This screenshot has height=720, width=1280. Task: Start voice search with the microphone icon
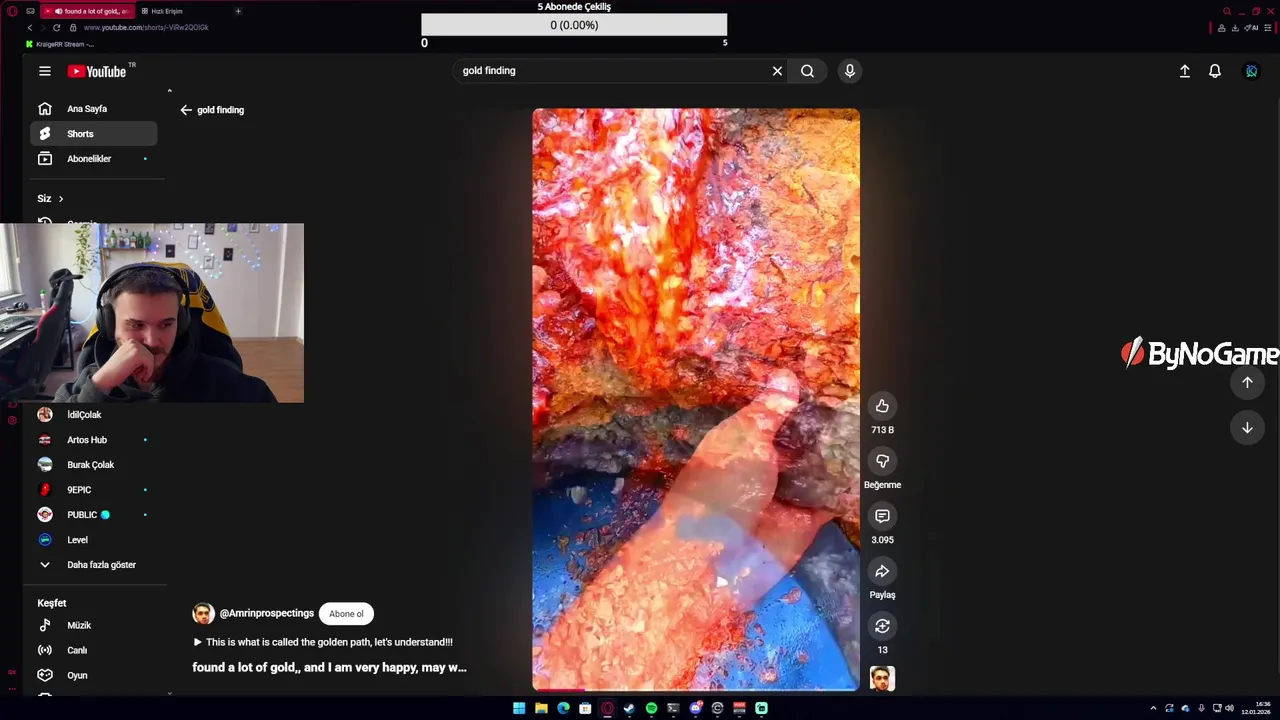pyautogui.click(x=849, y=71)
